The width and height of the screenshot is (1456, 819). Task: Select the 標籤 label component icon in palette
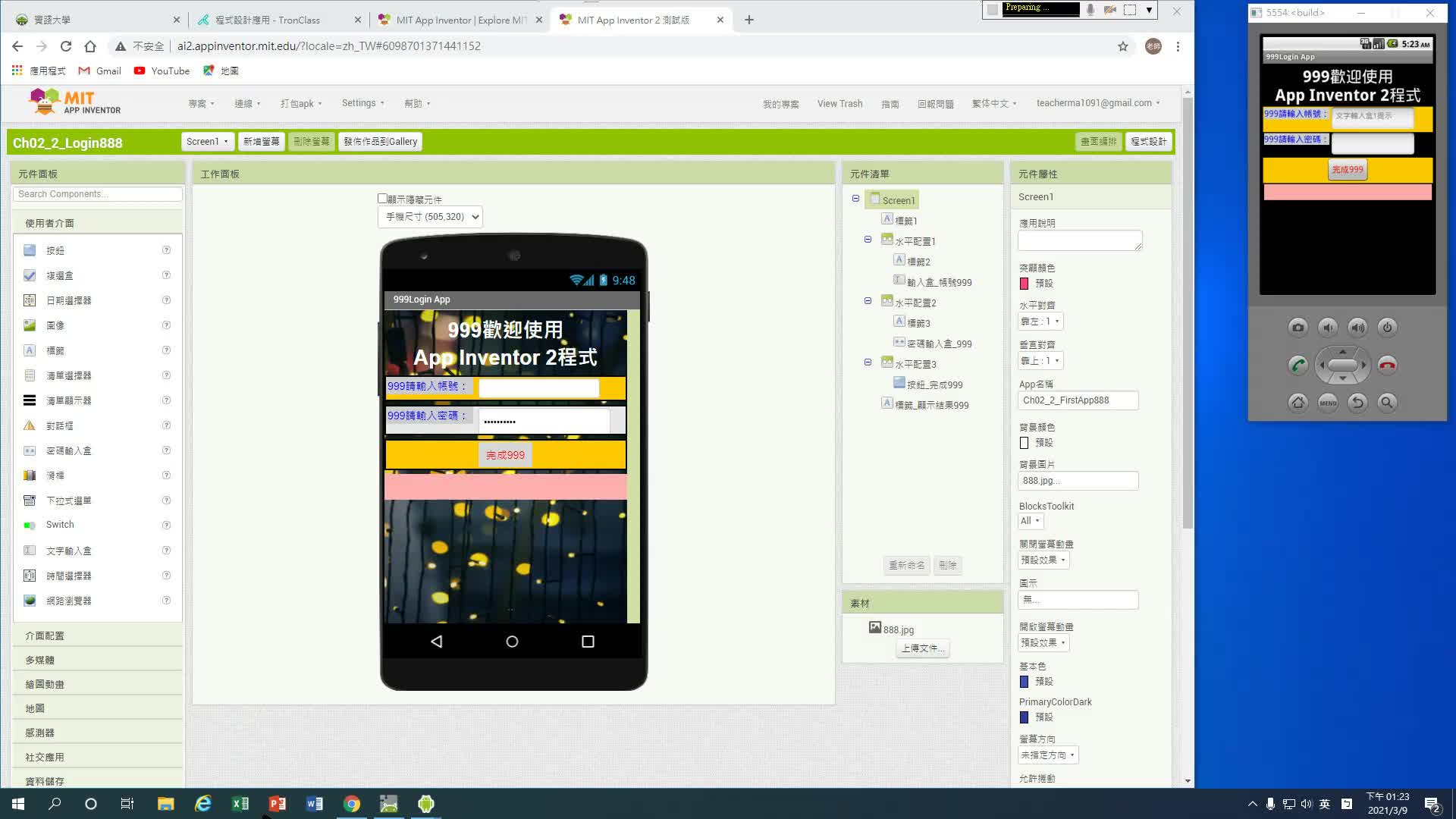coord(30,350)
